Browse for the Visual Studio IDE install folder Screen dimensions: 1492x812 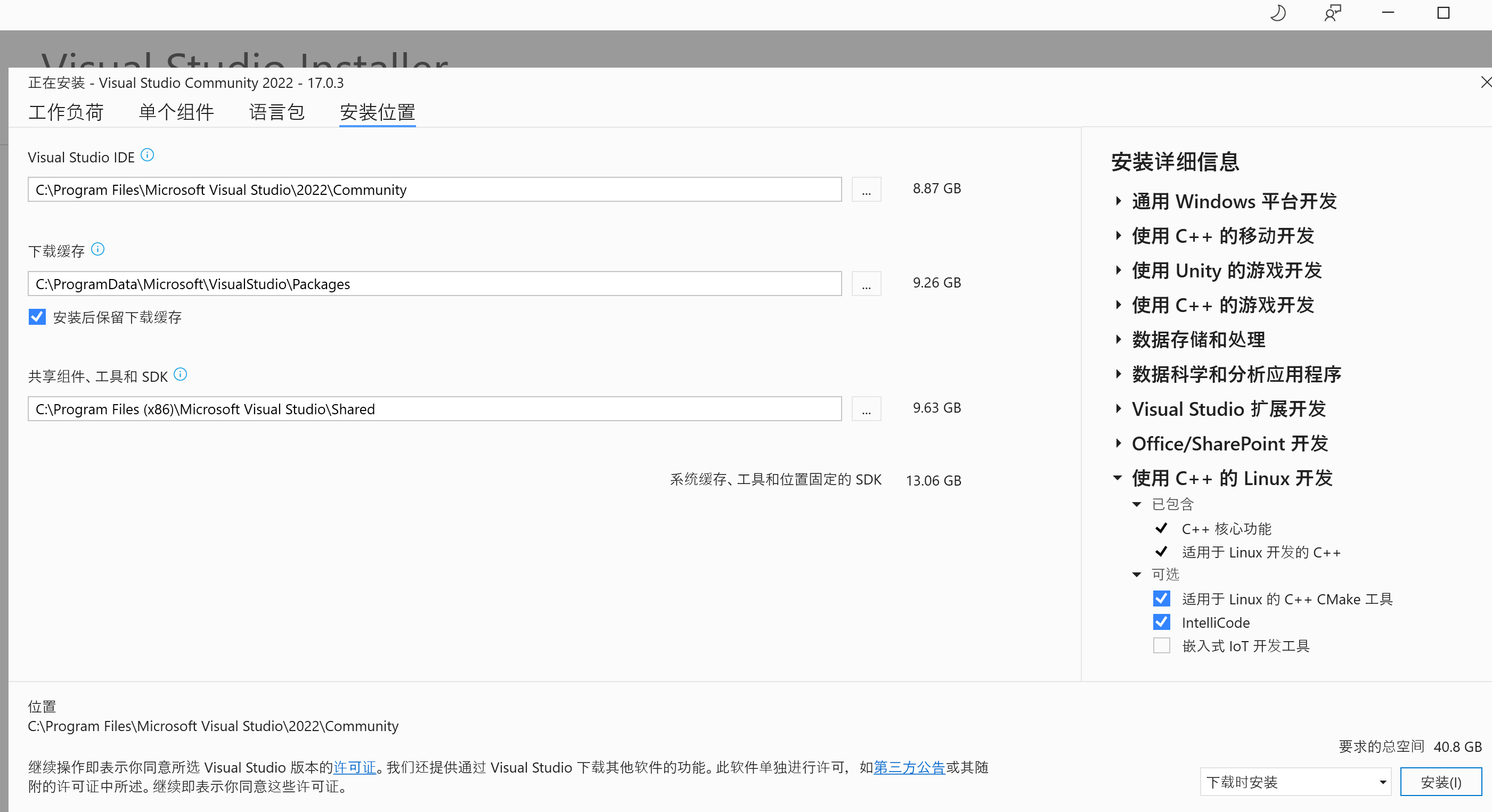866,190
